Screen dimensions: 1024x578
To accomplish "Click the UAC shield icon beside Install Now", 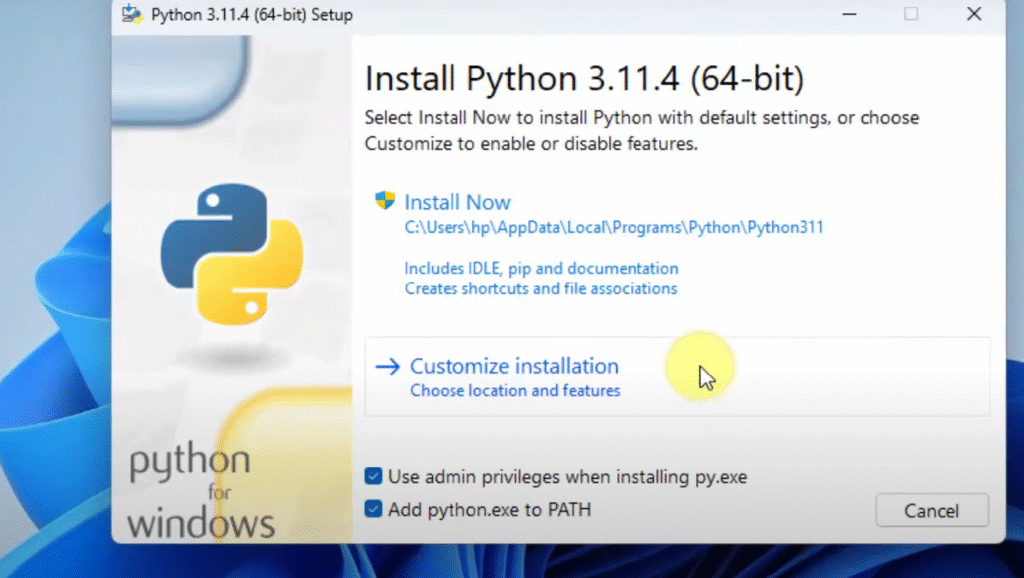I will tap(385, 201).
